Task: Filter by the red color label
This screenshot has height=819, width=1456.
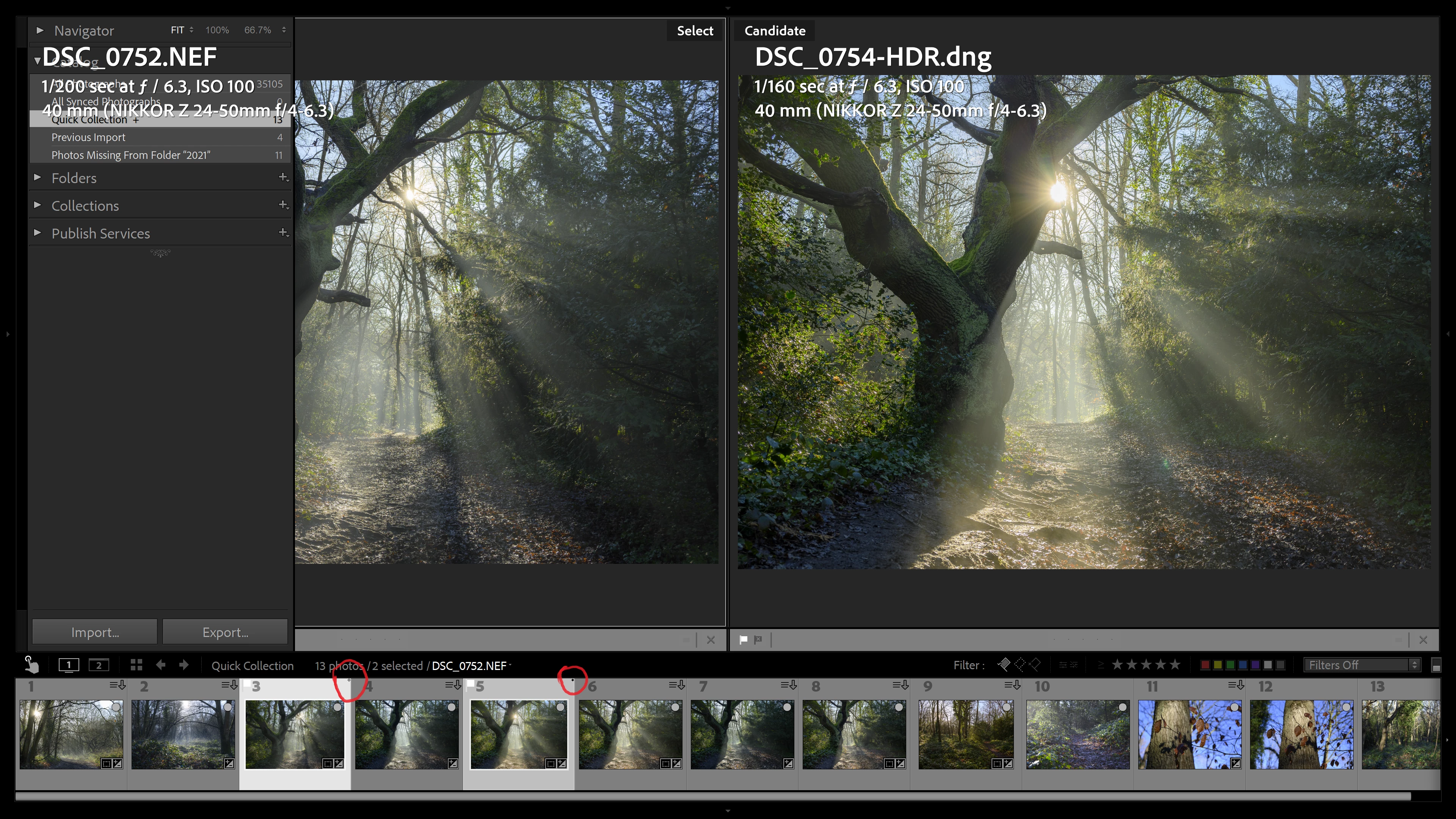Action: pyautogui.click(x=1205, y=665)
